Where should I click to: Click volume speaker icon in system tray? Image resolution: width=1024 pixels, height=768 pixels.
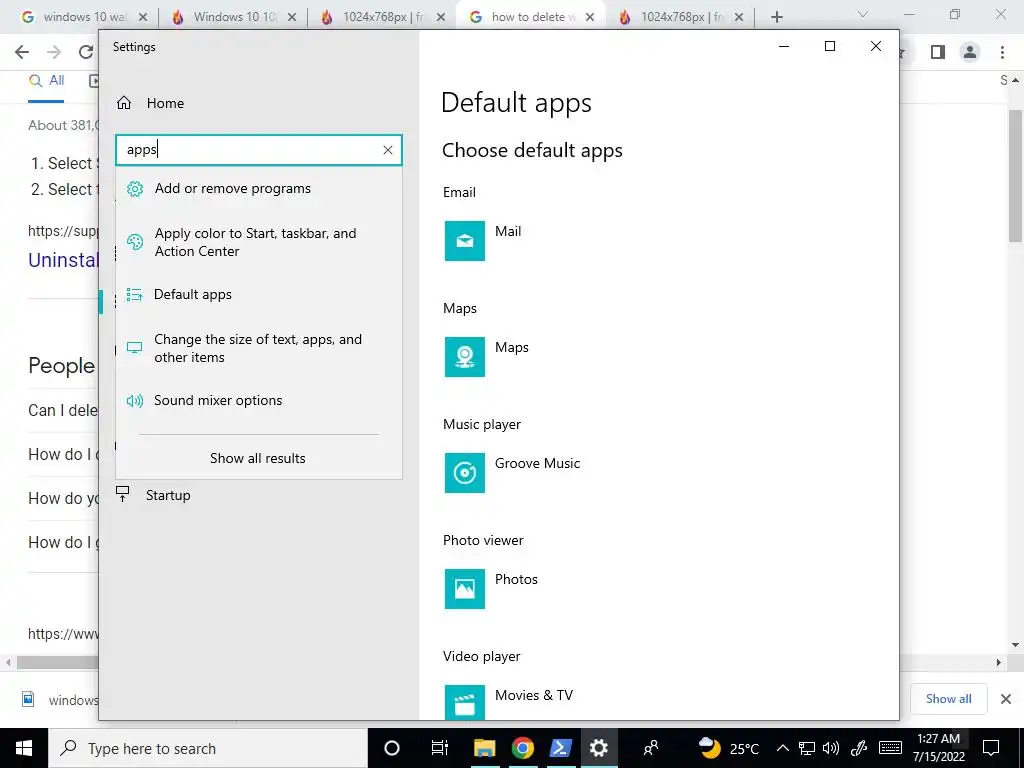831,748
